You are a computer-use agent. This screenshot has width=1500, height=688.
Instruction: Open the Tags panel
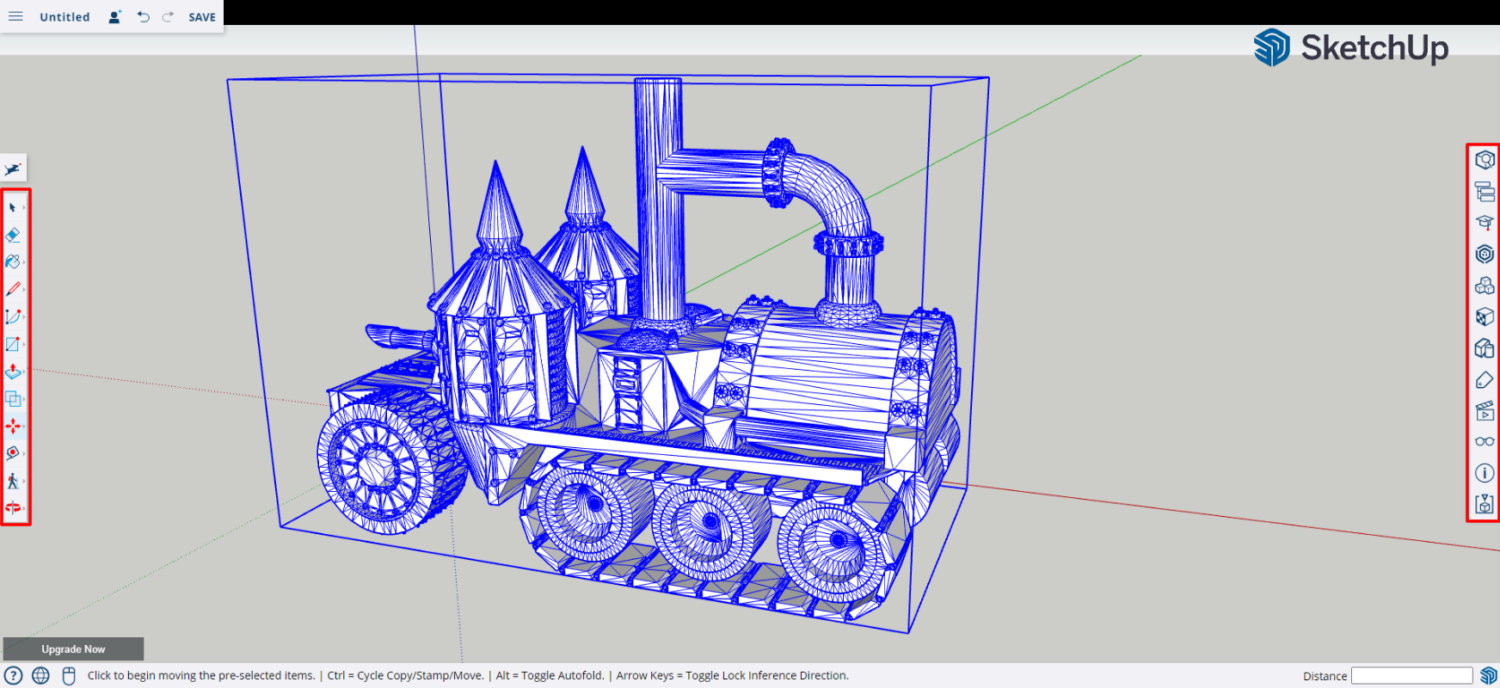coord(1484,380)
